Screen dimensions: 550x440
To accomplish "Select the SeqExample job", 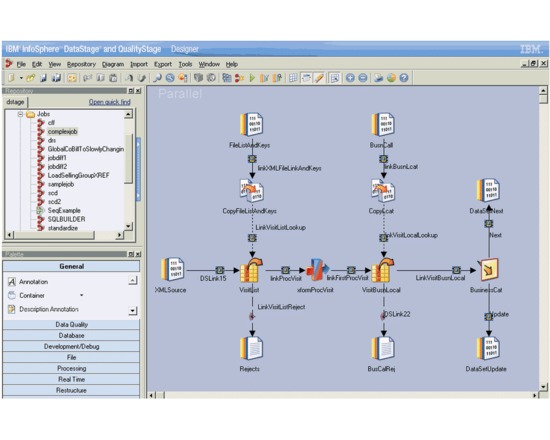I will coord(64,211).
